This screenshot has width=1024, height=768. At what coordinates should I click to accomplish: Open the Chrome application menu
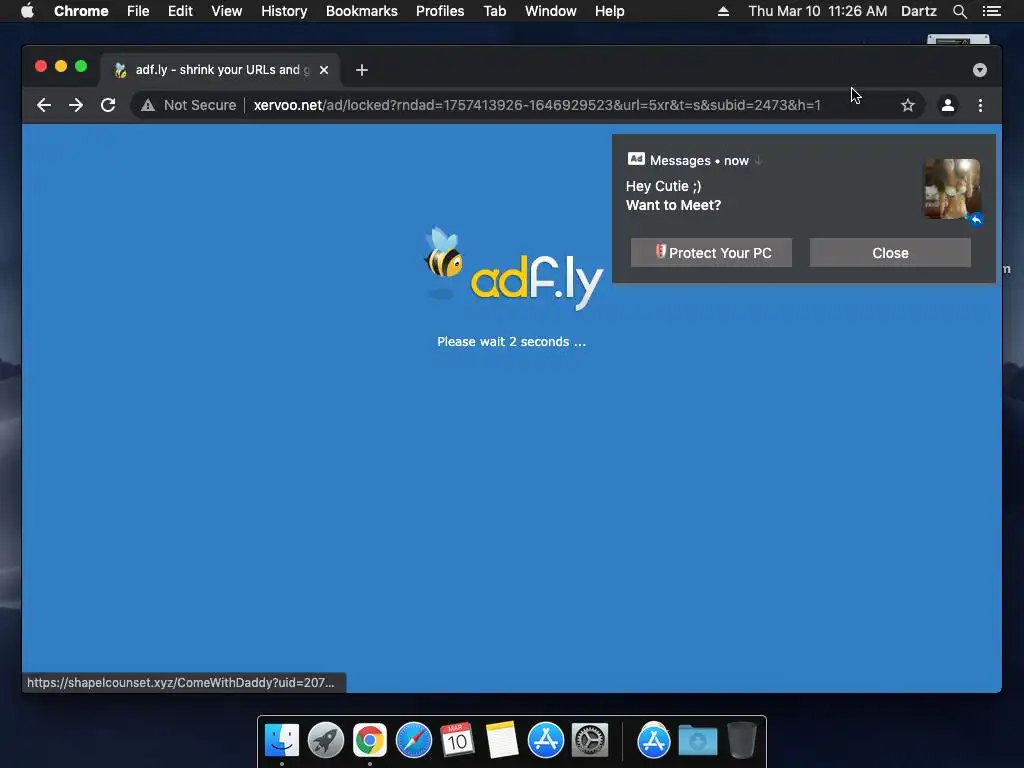81,11
